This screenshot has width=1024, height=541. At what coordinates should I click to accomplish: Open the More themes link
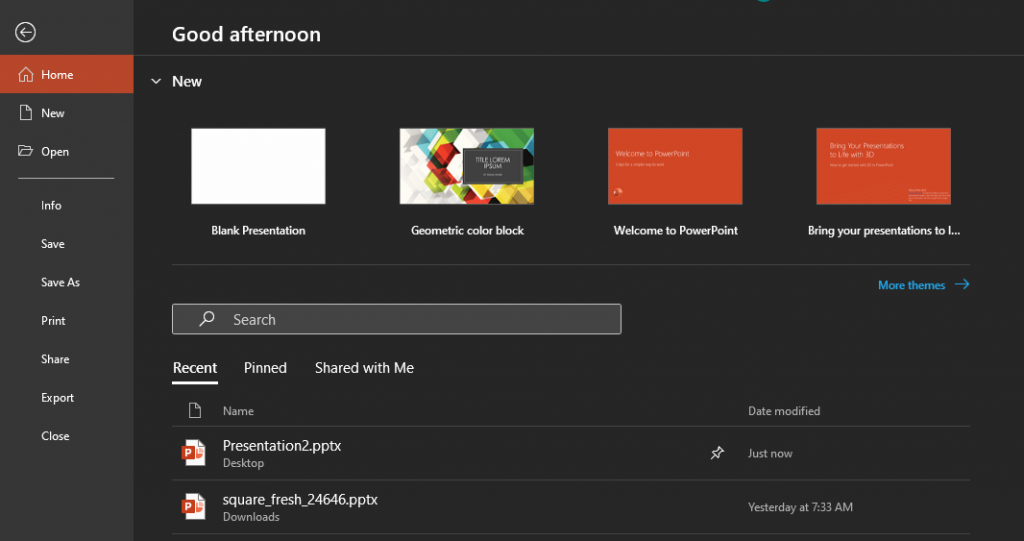click(912, 285)
